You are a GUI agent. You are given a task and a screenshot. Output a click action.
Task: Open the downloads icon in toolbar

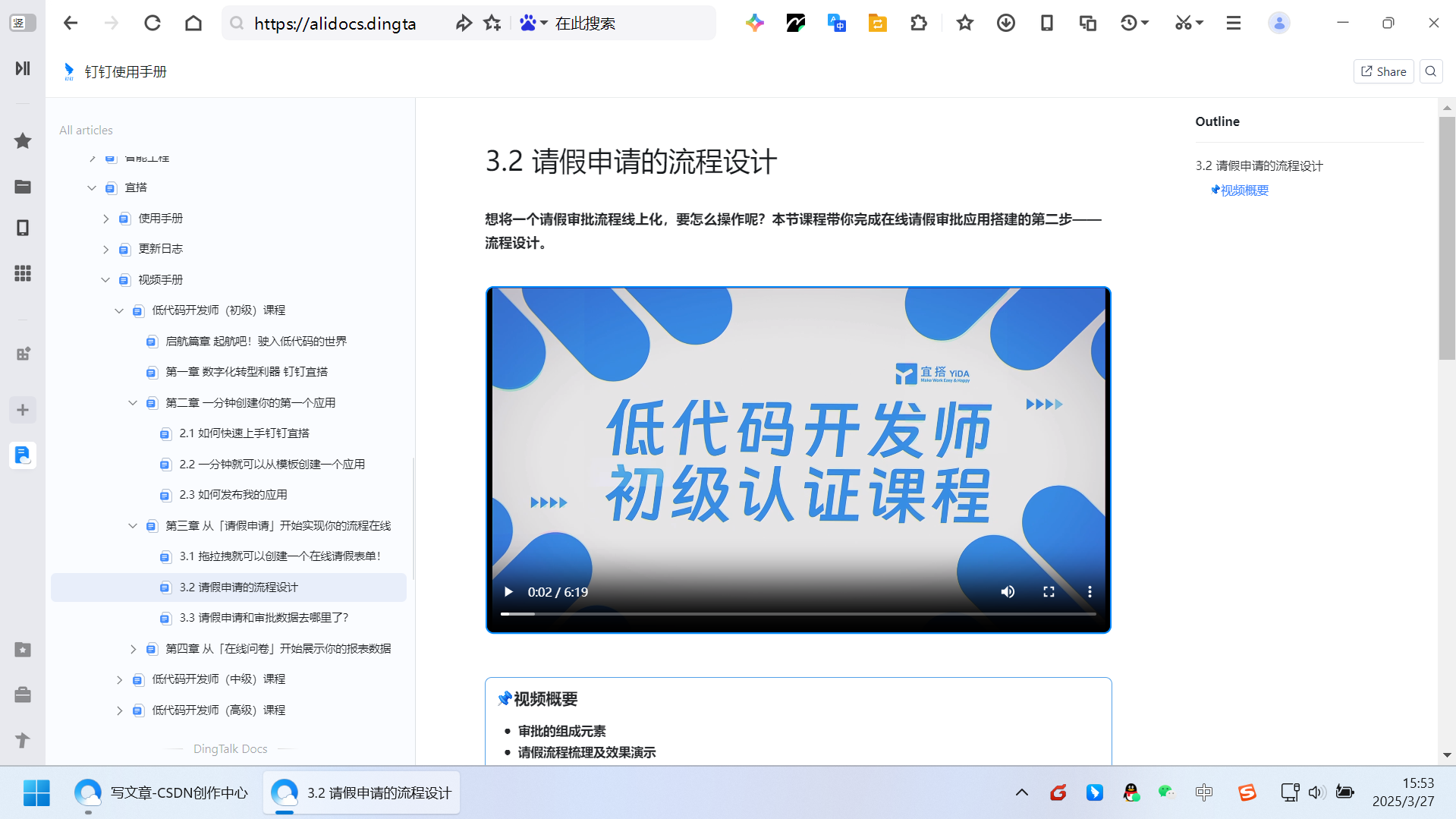point(1006,23)
